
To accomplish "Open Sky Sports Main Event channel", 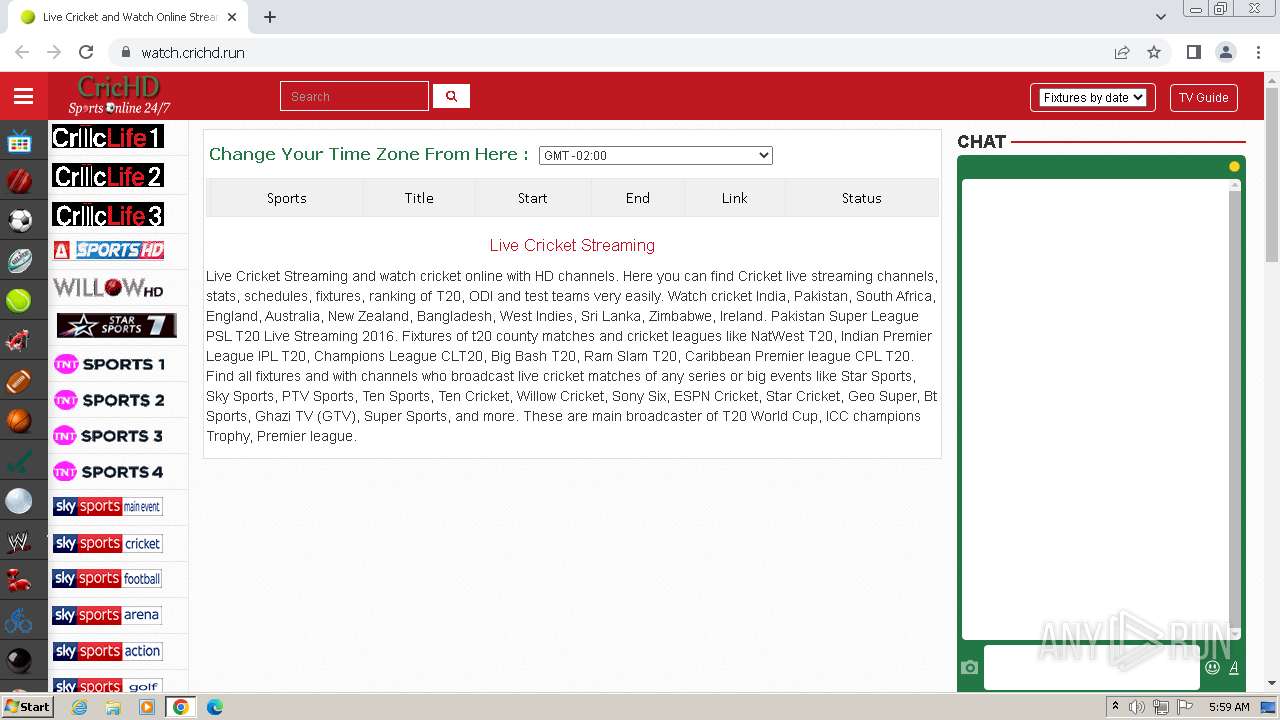I will tap(108, 507).
